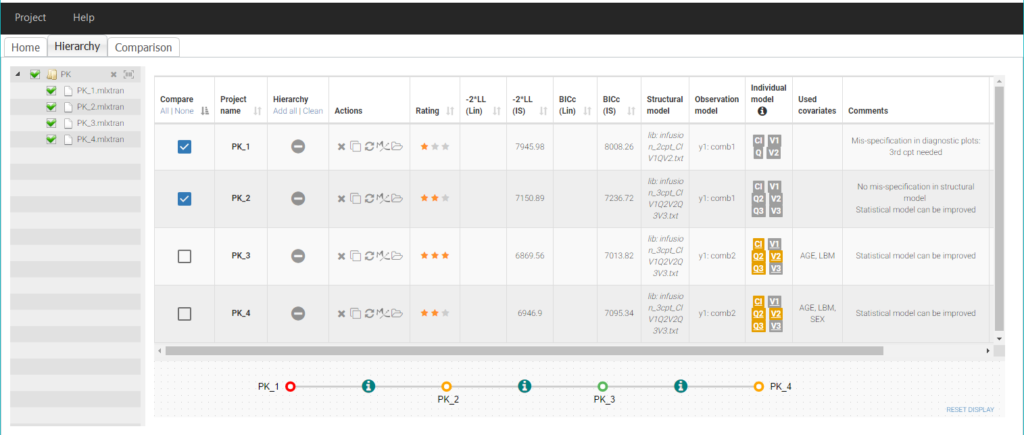The height and width of the screenshot is (435, 1024).
Task: Click the RESET DISPLAY link
Action: pos(970,410)
